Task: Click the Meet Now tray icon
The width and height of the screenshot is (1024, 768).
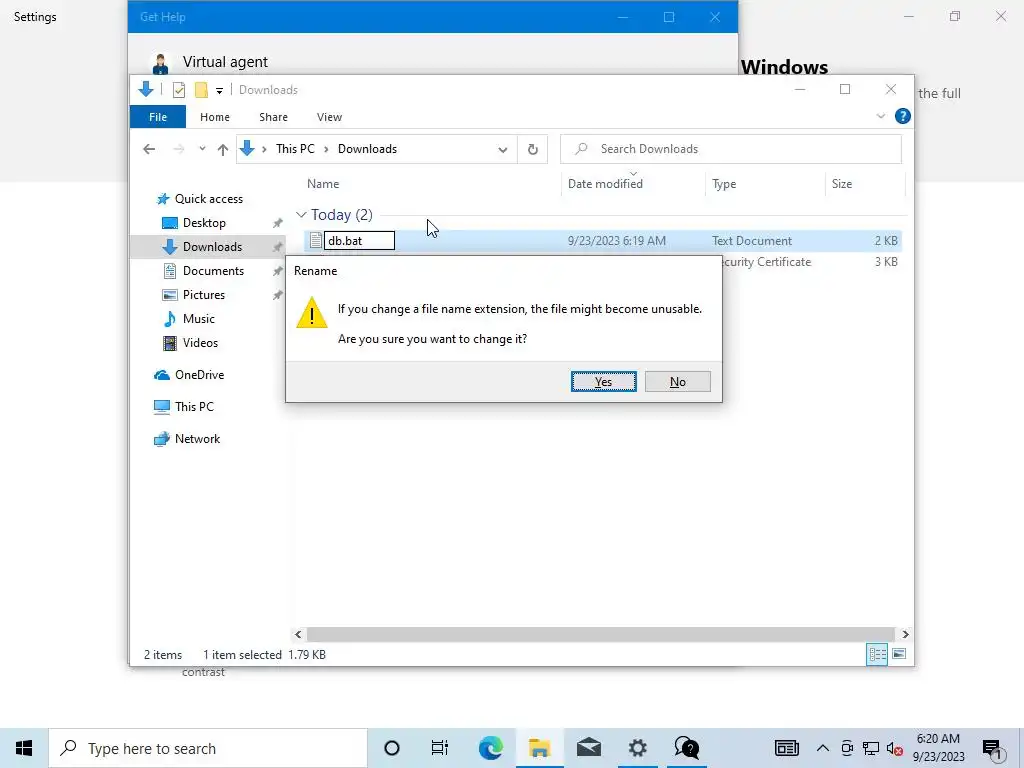Action: [847, 748]
